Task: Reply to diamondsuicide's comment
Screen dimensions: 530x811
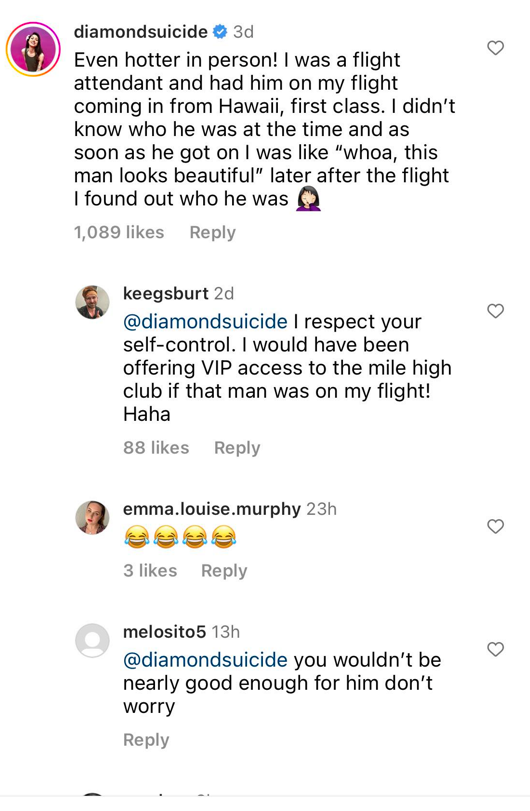Action: [x=213, y=233]
